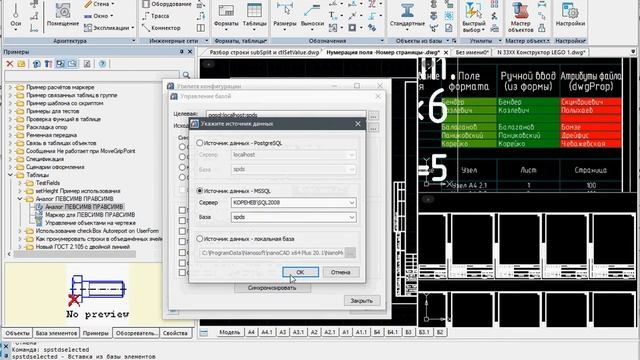This screenshot has width=640, height=360.
Task: Click the Целевая database path field
Action: pos(287,115)
